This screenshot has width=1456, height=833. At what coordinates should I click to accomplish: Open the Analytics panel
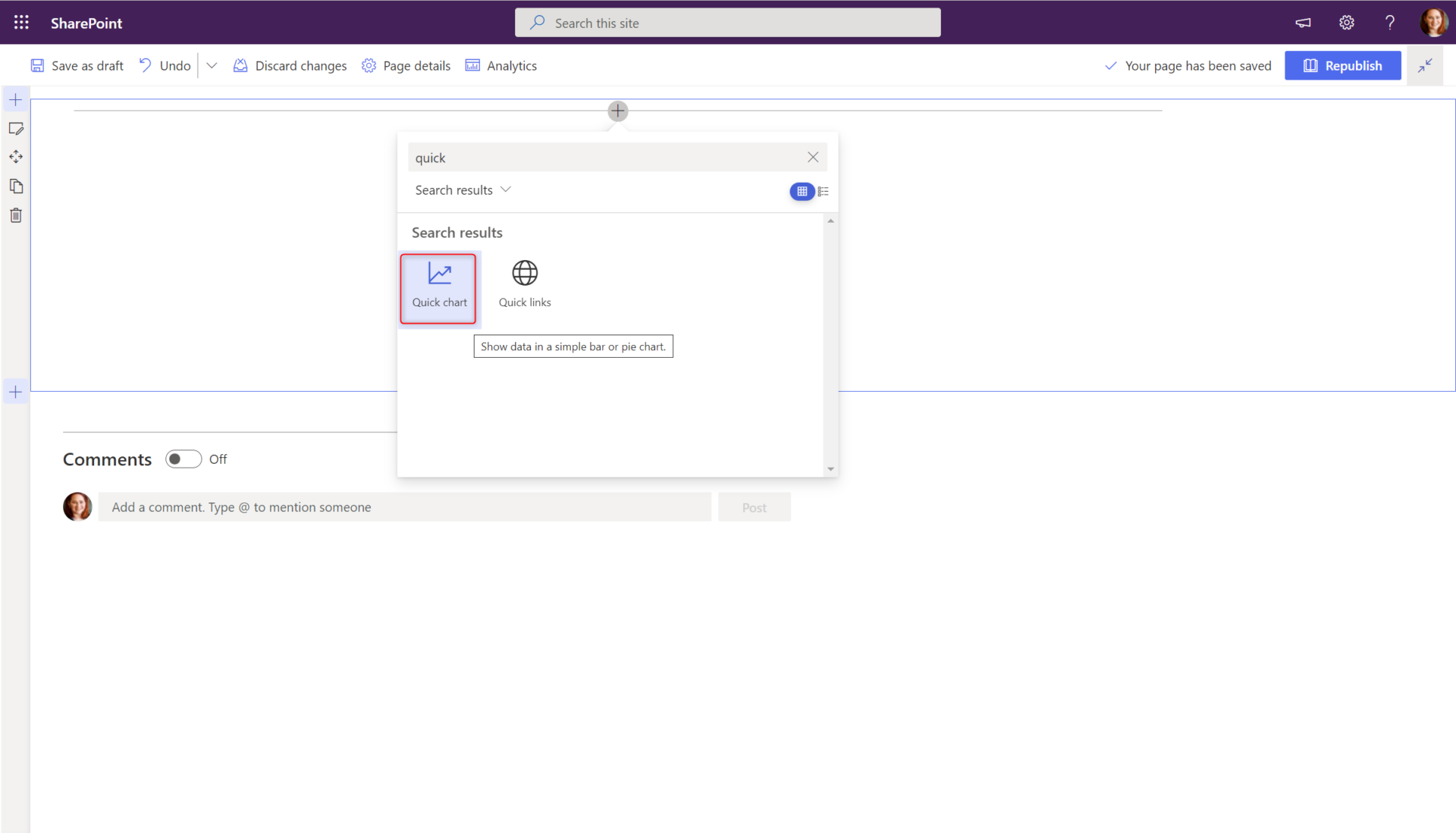pyautogui.click(x=500, y=65)
